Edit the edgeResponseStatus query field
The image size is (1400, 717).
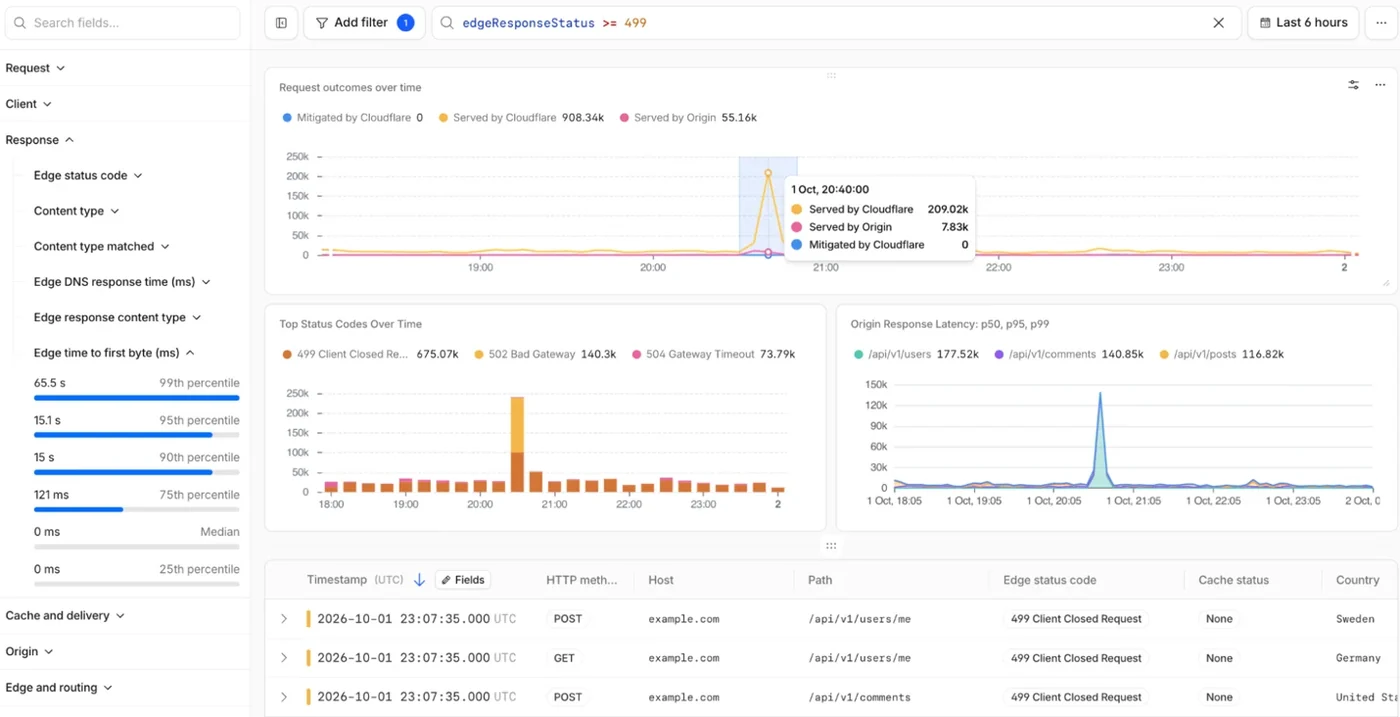[835, 23]
